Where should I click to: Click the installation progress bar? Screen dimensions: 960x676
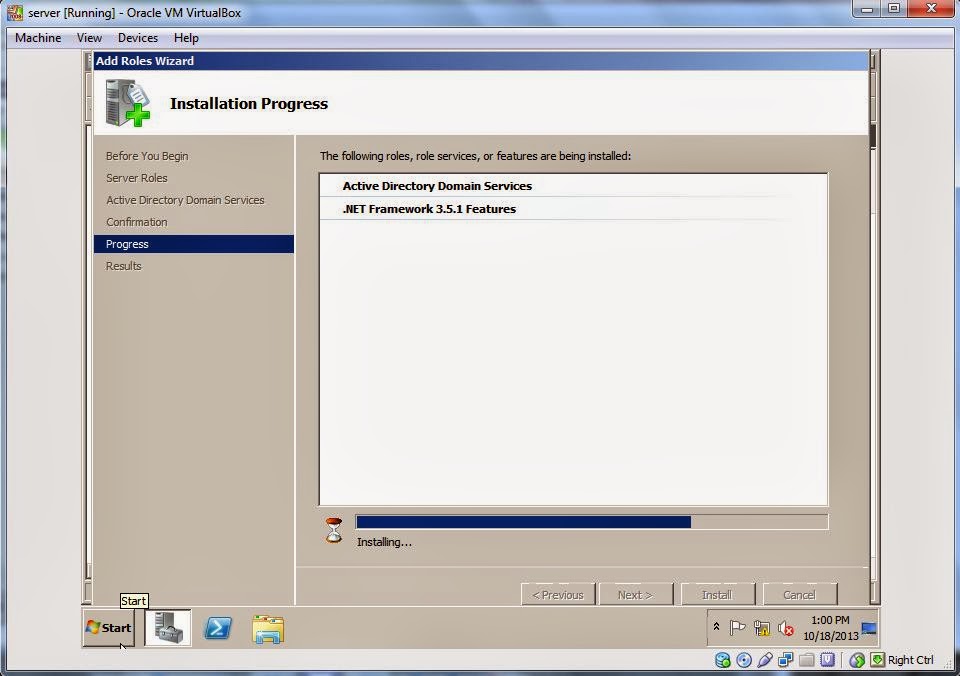pyautogui.click(x=591, y=522)
